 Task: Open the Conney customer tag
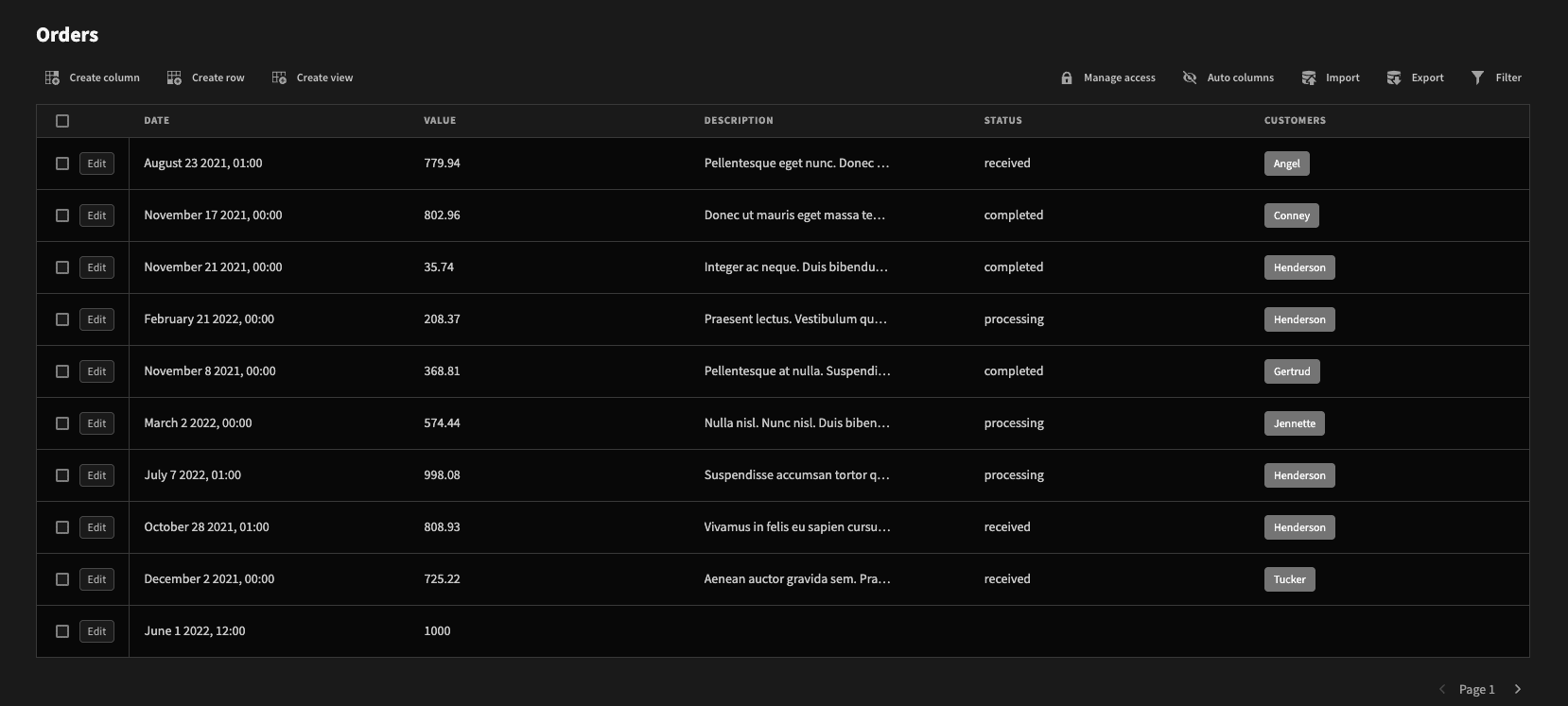(x=1291, y=215)
